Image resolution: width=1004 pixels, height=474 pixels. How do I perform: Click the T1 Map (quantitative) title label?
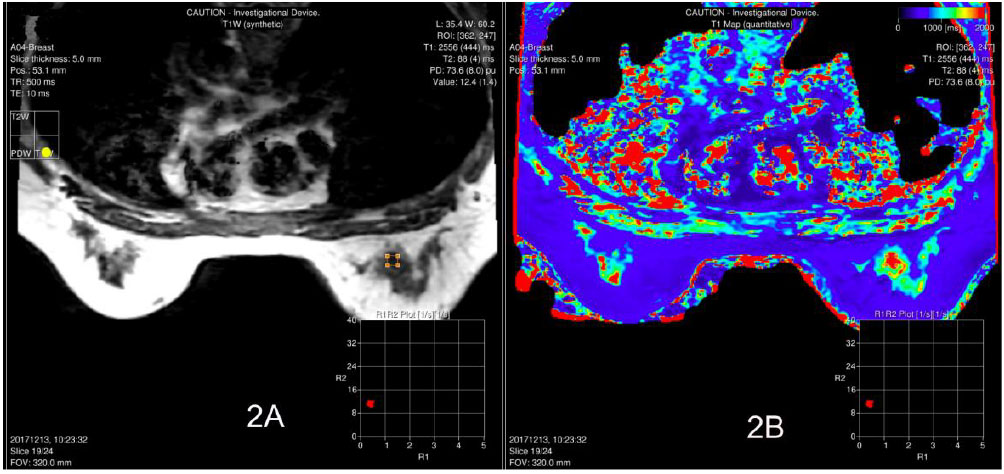753,21
